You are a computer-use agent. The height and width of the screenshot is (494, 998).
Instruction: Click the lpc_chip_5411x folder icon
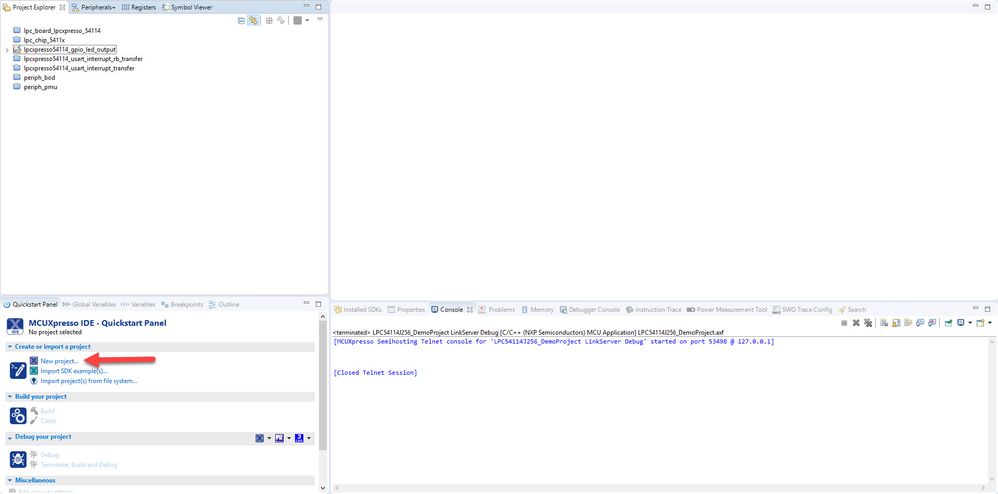tap(17, 39)
